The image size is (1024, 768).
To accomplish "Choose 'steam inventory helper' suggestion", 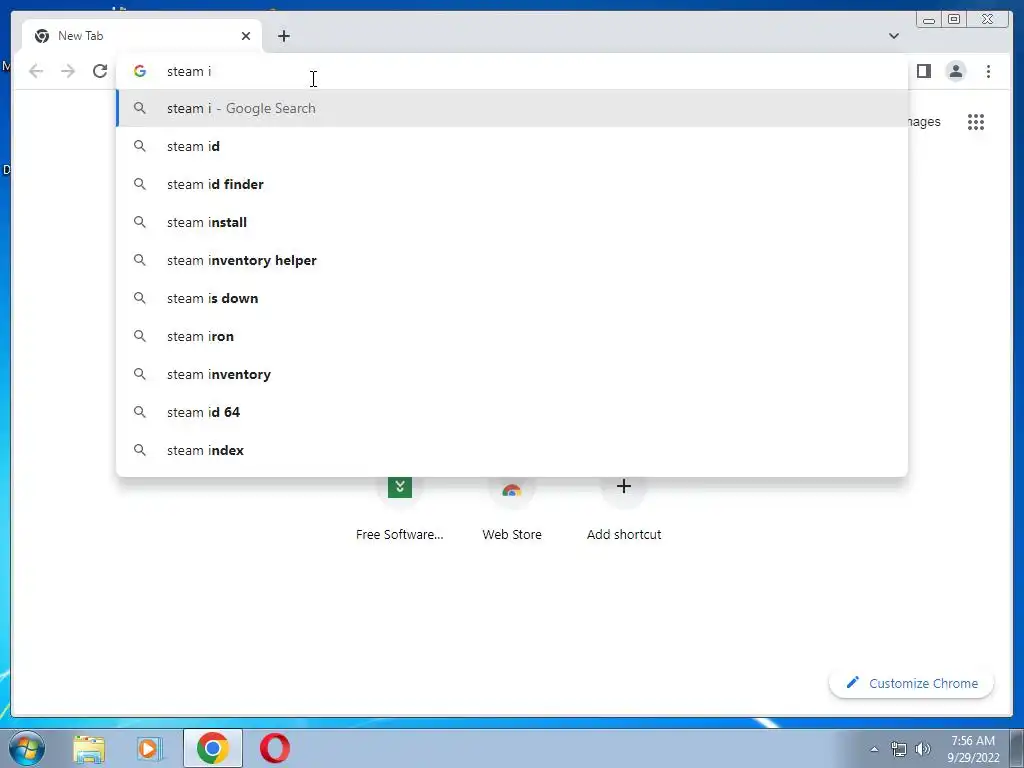I will coord(512,260).
